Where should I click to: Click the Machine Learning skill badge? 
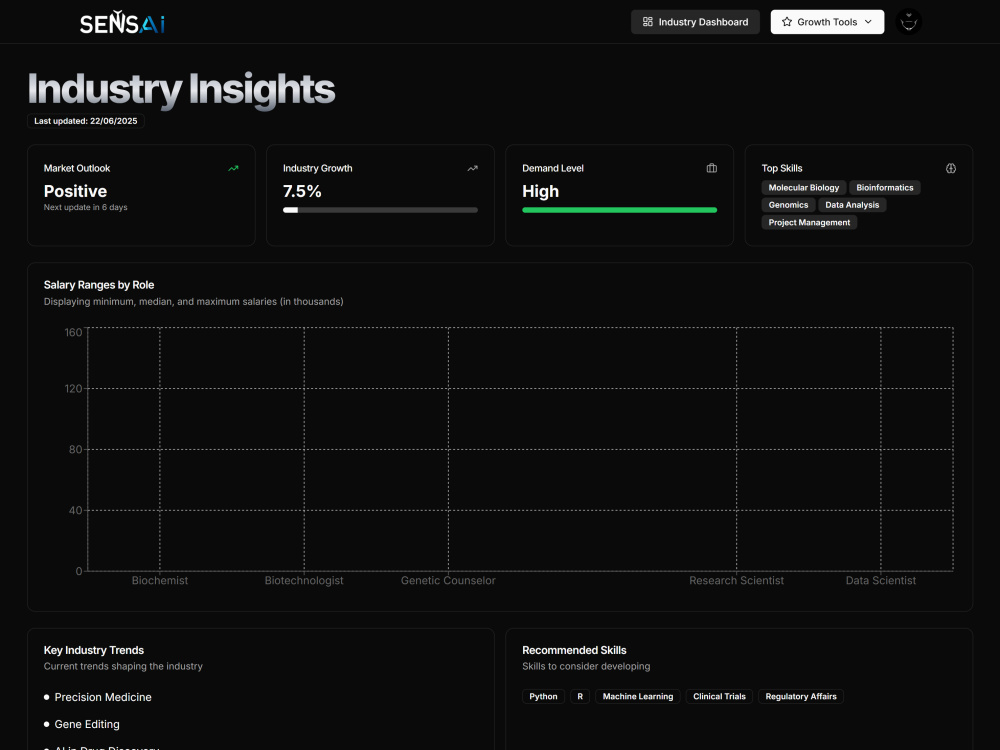pyautogui.click(x=638, y=696)
